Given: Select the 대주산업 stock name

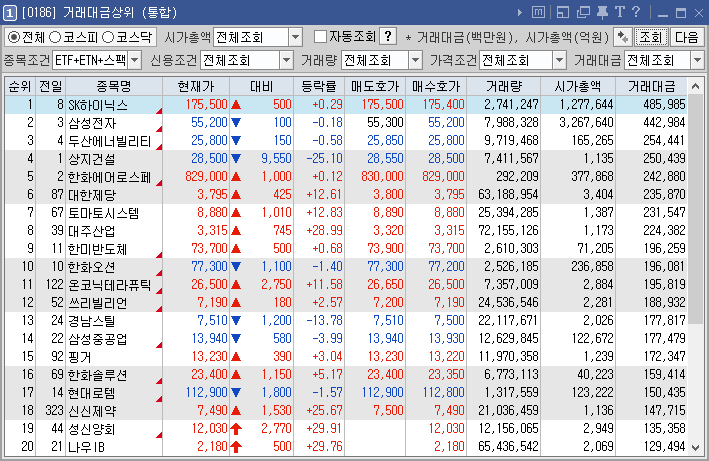Looking at the screenshot, I should pos(92,231).
